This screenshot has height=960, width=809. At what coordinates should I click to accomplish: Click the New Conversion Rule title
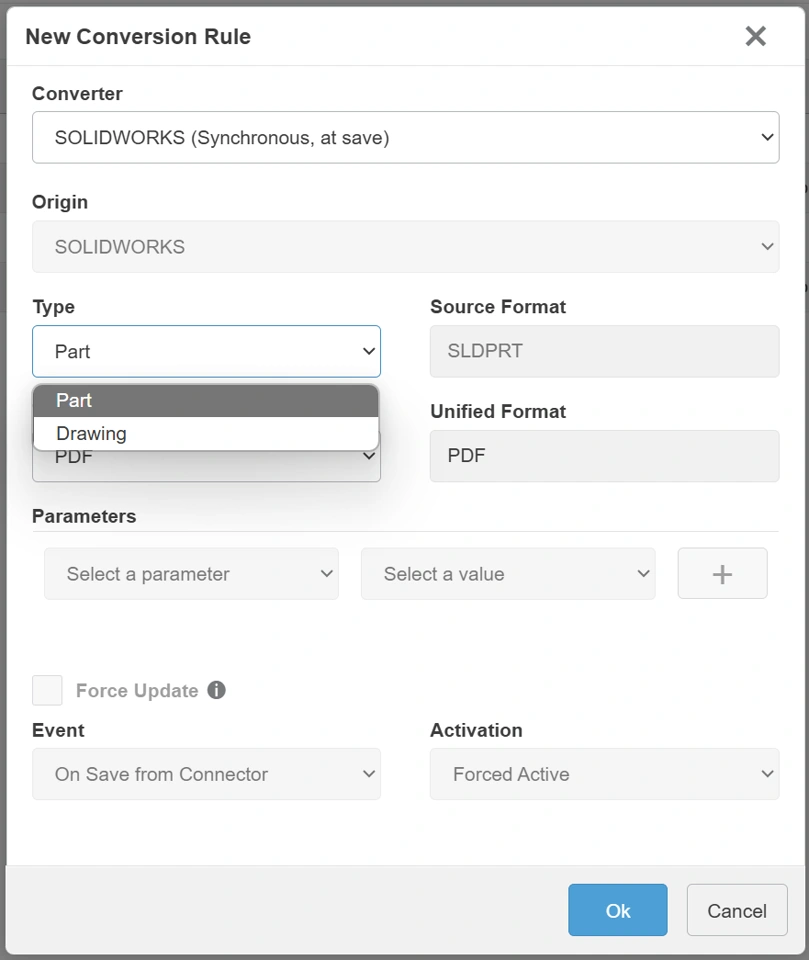(x=138, y=37)
